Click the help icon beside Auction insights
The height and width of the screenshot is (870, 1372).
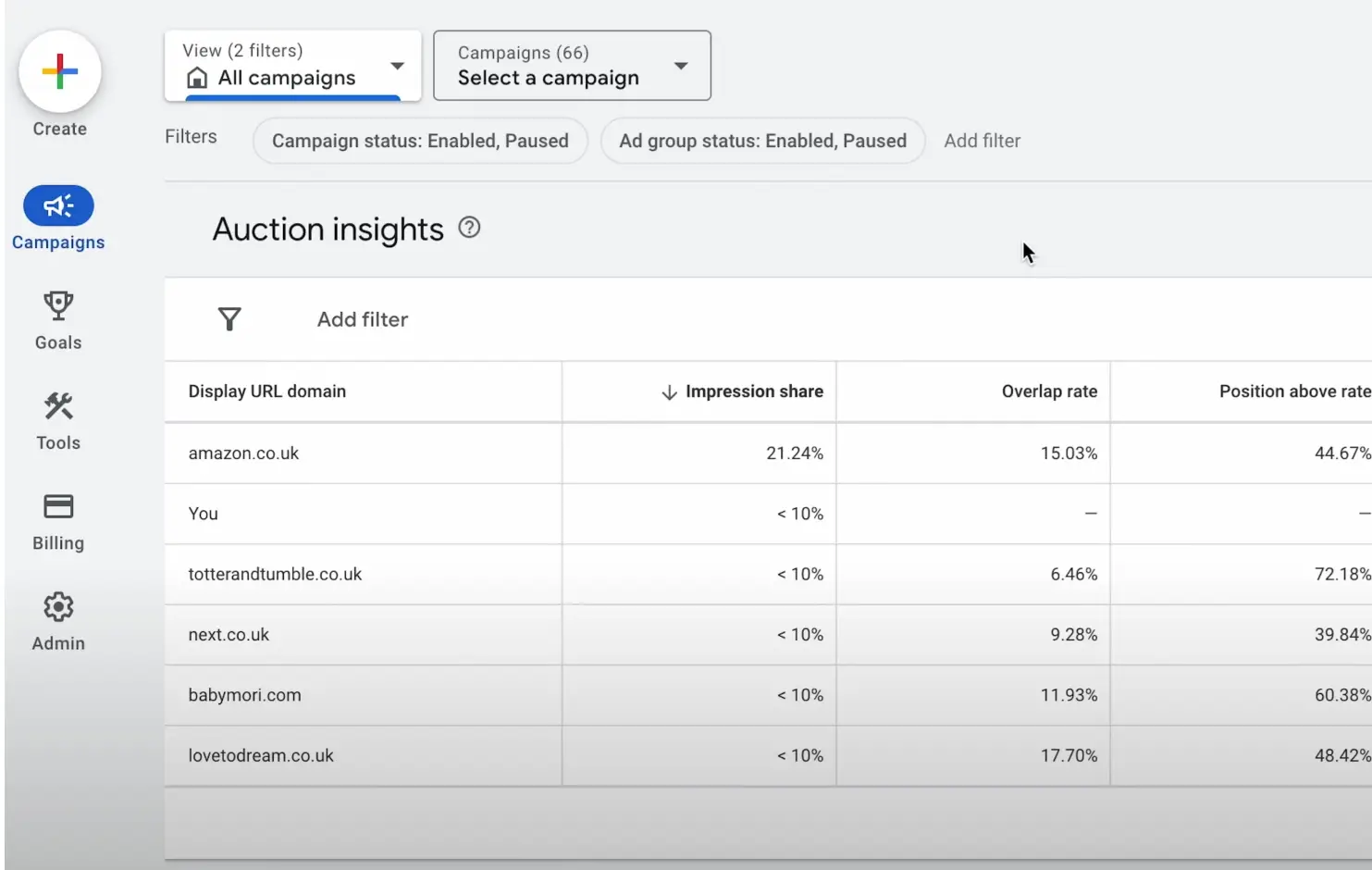(469, 228)
